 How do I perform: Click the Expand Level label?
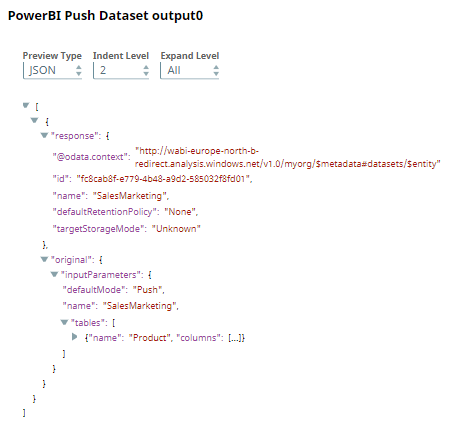coord(190,56)
